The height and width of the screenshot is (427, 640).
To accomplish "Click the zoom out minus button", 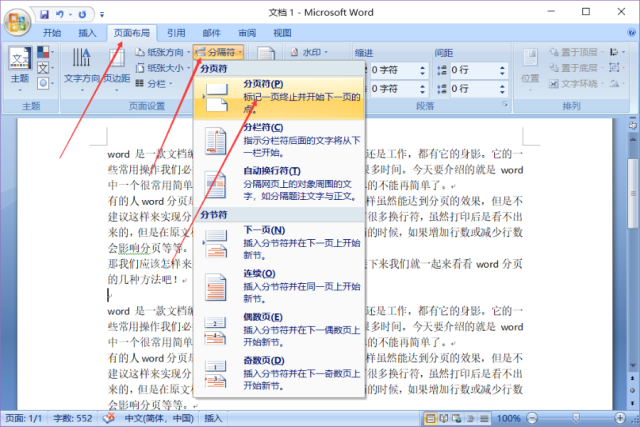I will pyautogui.click(x=532, y=418).
